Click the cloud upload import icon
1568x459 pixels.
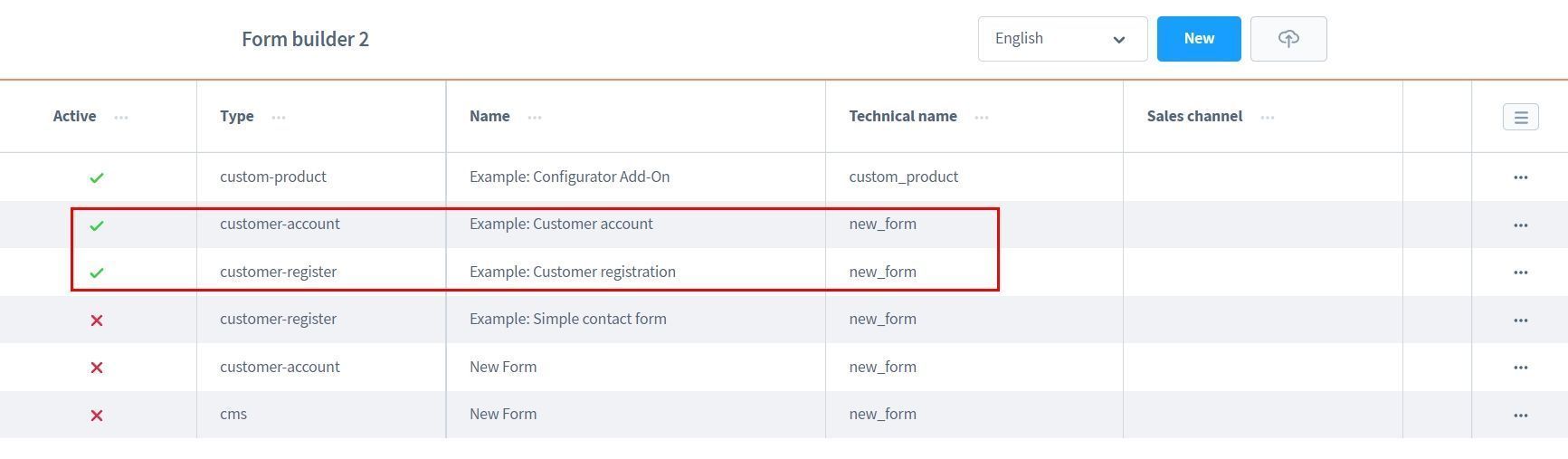click(1288, 39)
